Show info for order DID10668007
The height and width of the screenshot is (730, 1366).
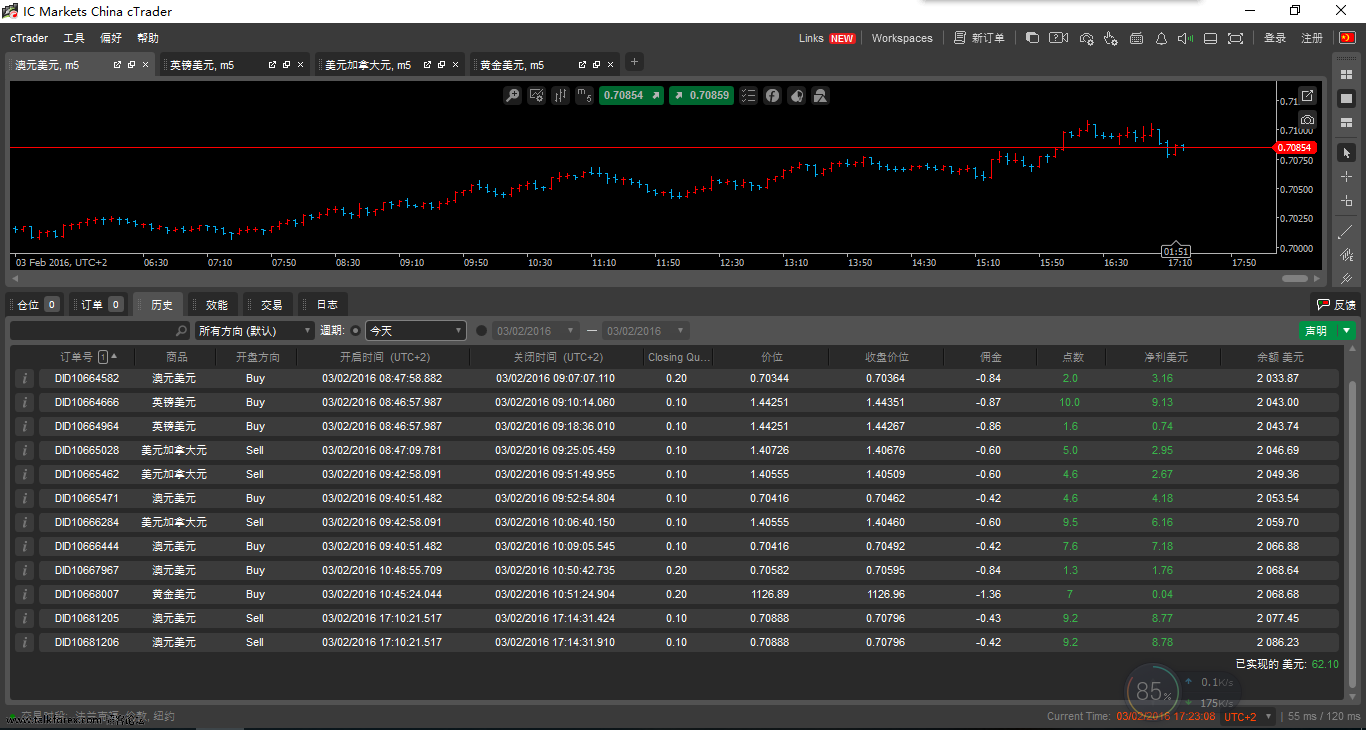click(25, 594)
